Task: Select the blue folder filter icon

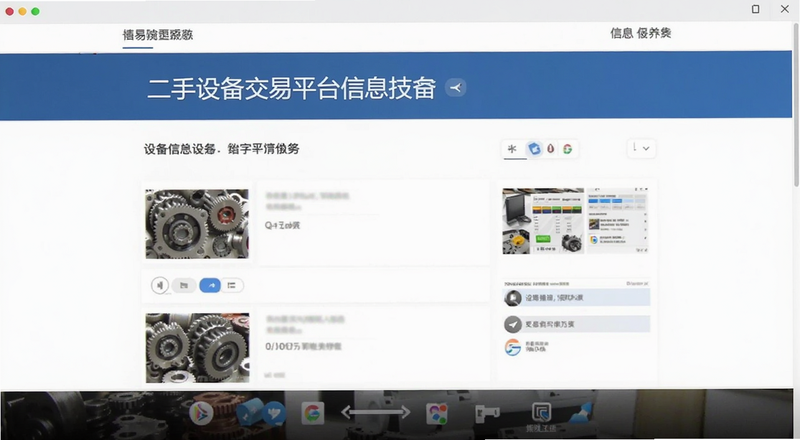Action: 534,149
